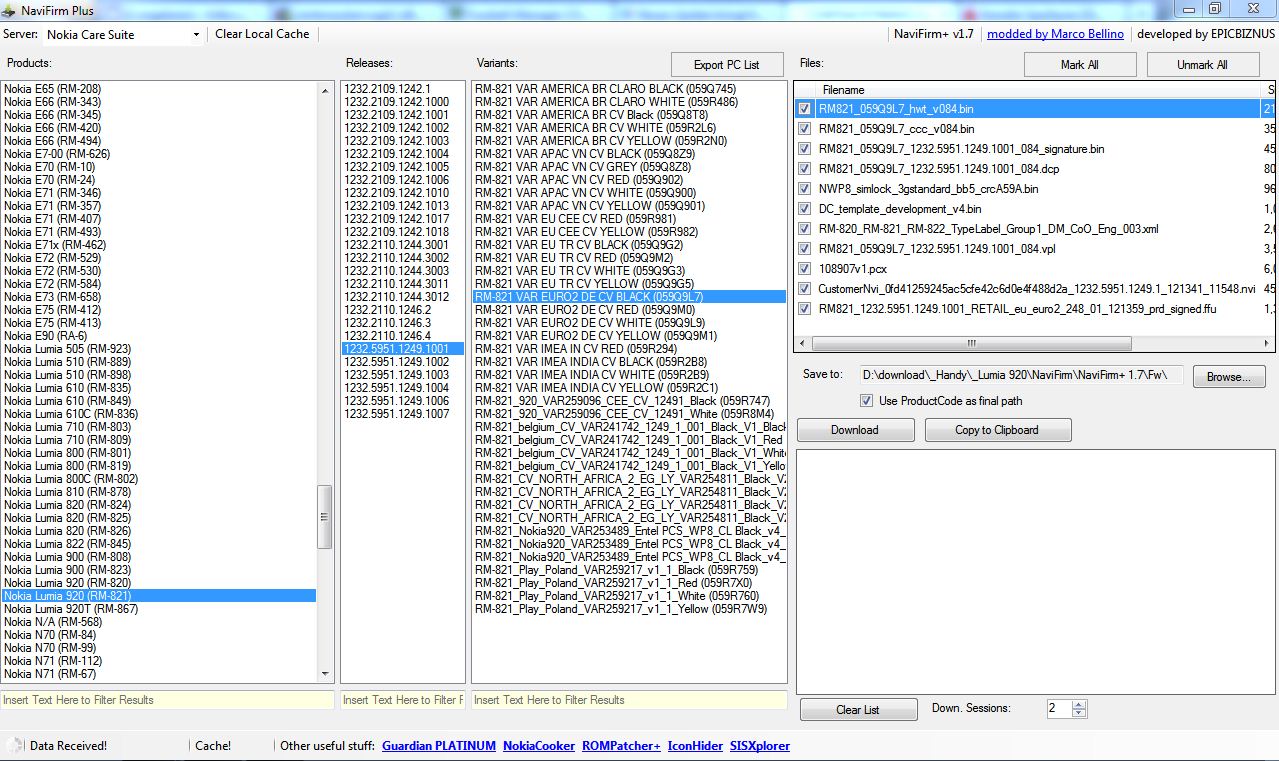The width and height of the screenshot is (1279, 761).
Task: Disable Use ProductCode as final path
Action: tap(866, 401)
